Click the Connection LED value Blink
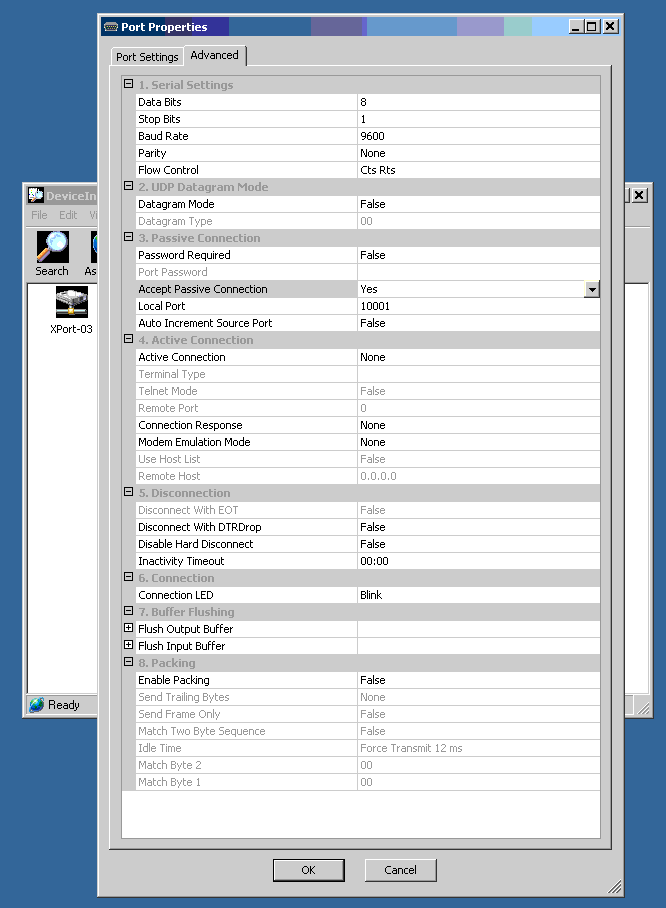 (478, 595)
